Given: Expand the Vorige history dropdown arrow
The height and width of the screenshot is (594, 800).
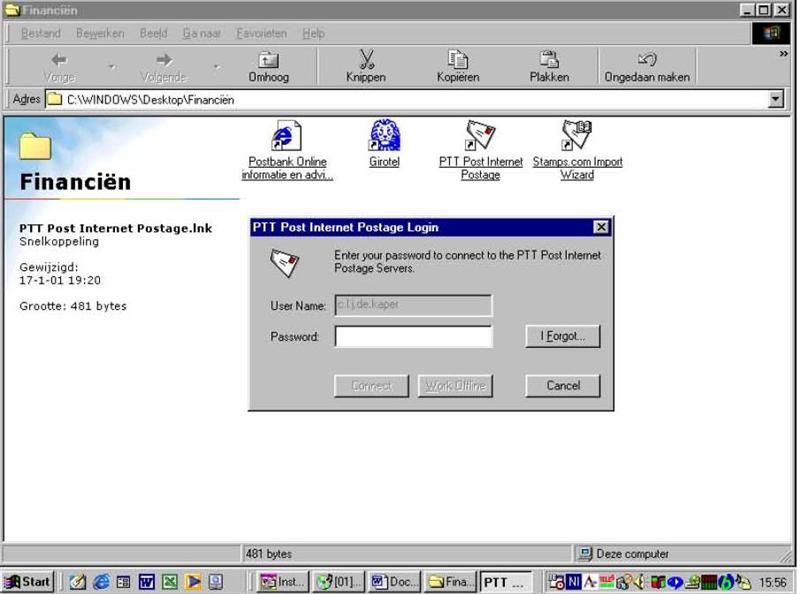Looking at the screenshot, I should pyautogui.click(x=112, y=67).
